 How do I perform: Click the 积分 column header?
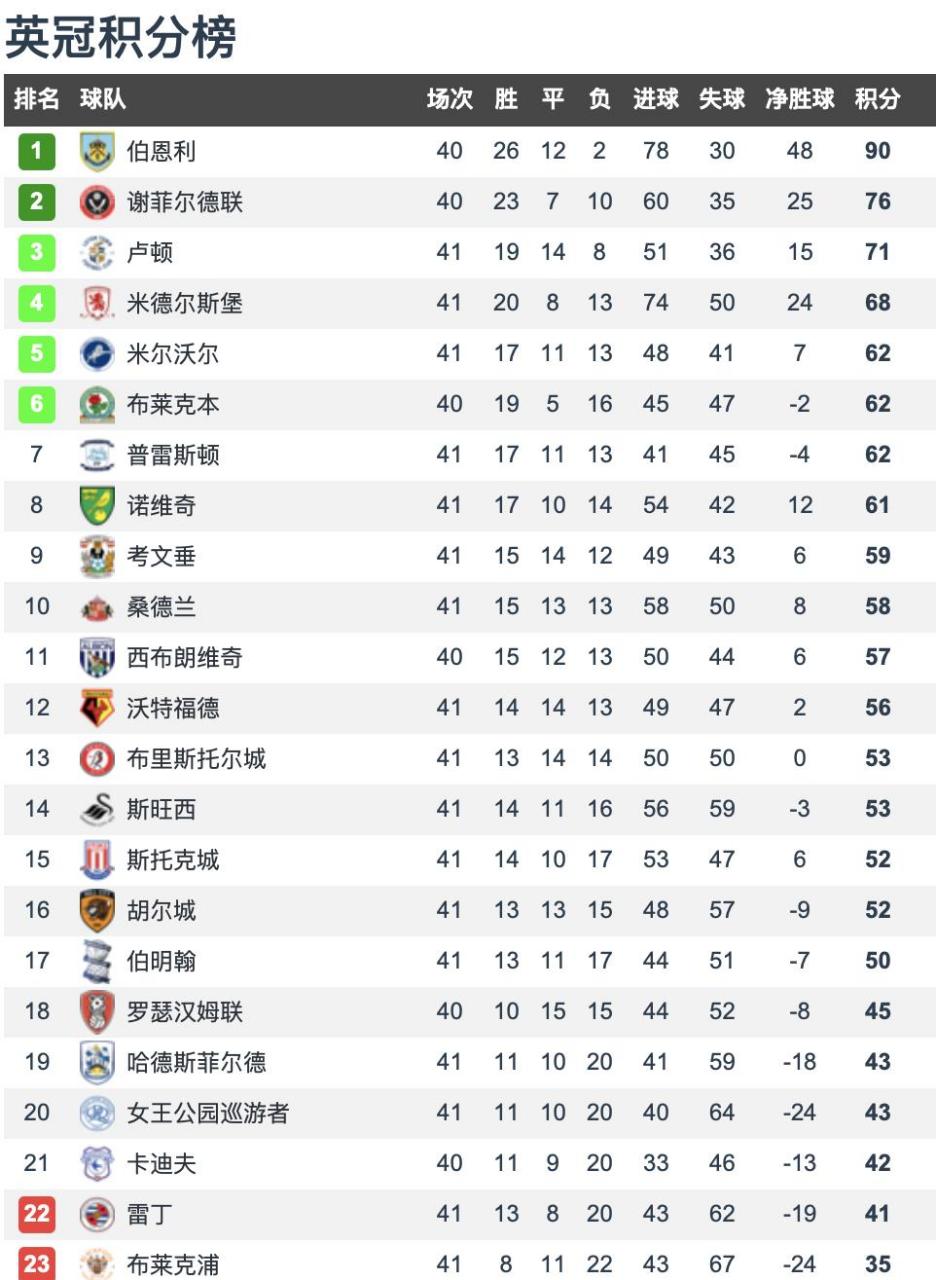pyautogui.click(x=877, y=100)
